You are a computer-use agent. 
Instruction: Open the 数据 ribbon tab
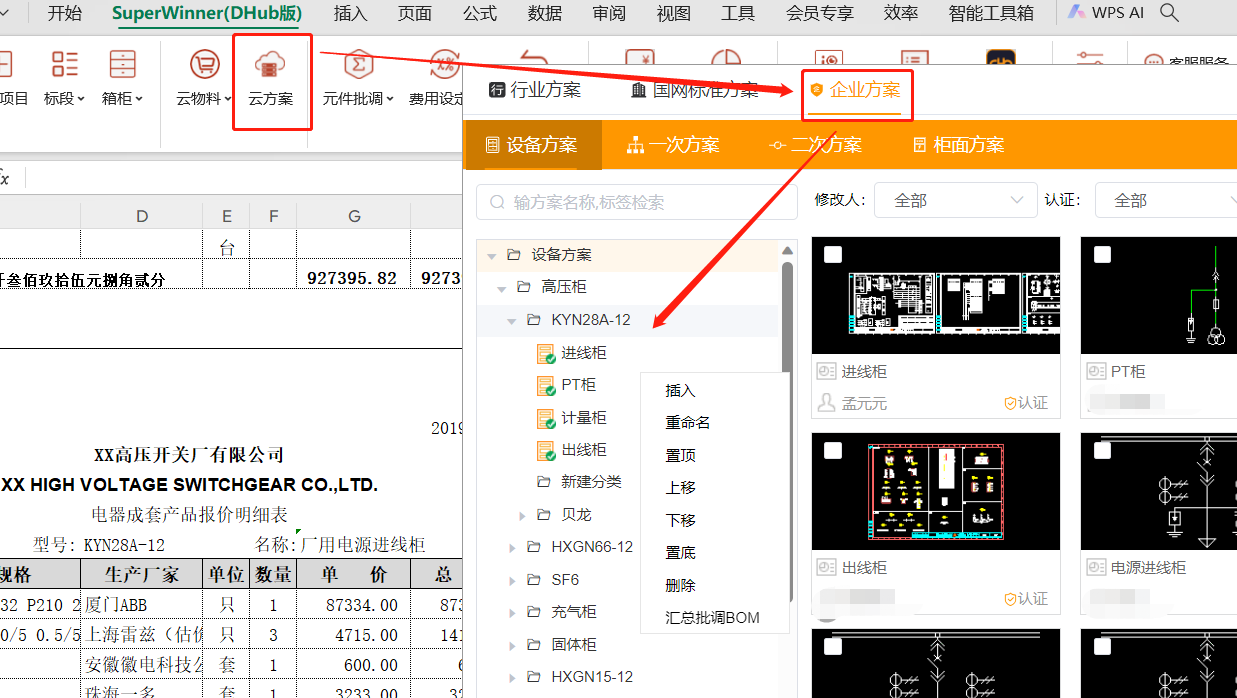(x=545, y=13)
